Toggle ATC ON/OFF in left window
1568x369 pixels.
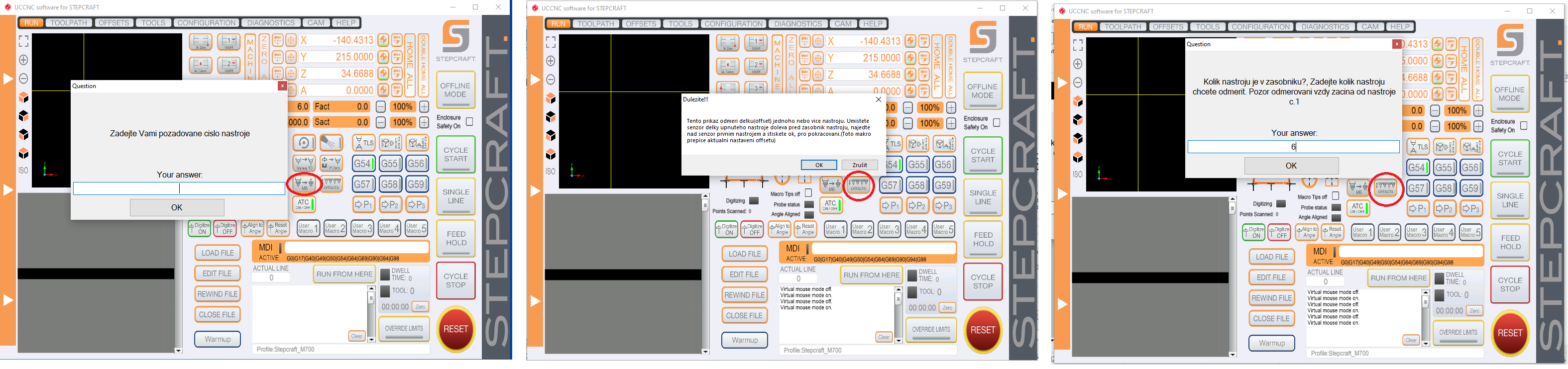pyautogui.click(x=304, y=205)
